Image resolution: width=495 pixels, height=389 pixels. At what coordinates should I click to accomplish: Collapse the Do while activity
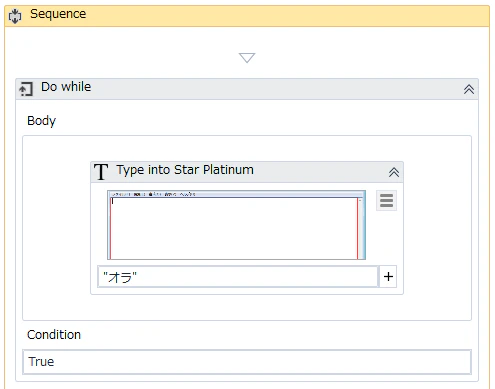[469, 89]
